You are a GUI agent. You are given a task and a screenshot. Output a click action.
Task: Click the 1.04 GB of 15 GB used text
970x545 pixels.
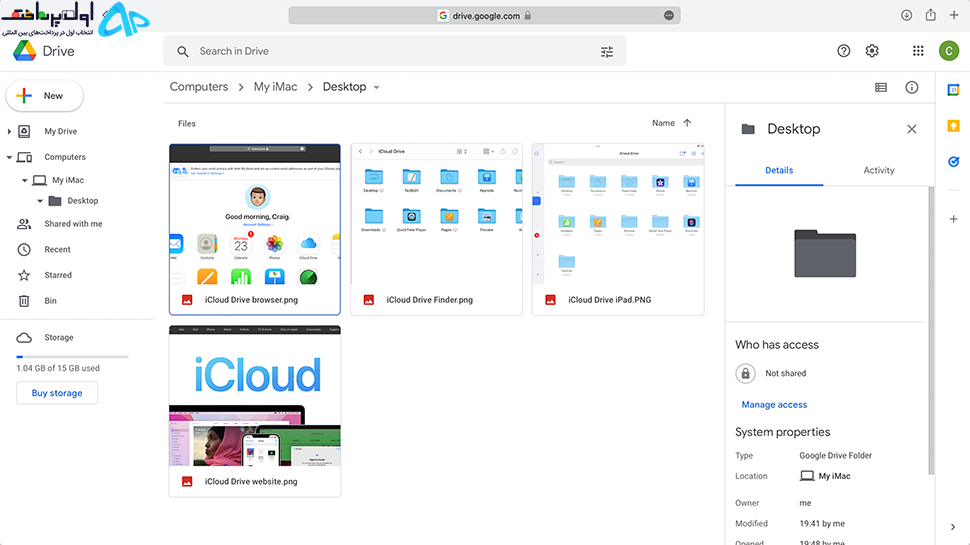point(58,368)
